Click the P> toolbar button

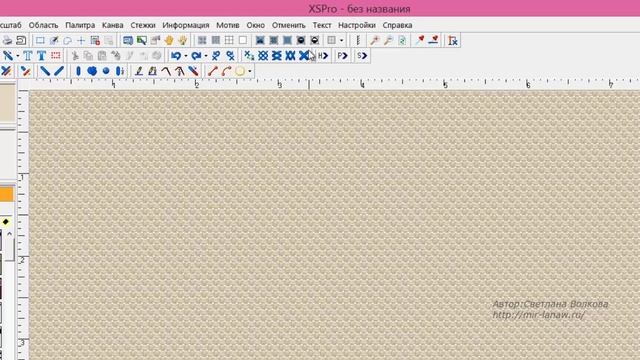tap(342, 56)
